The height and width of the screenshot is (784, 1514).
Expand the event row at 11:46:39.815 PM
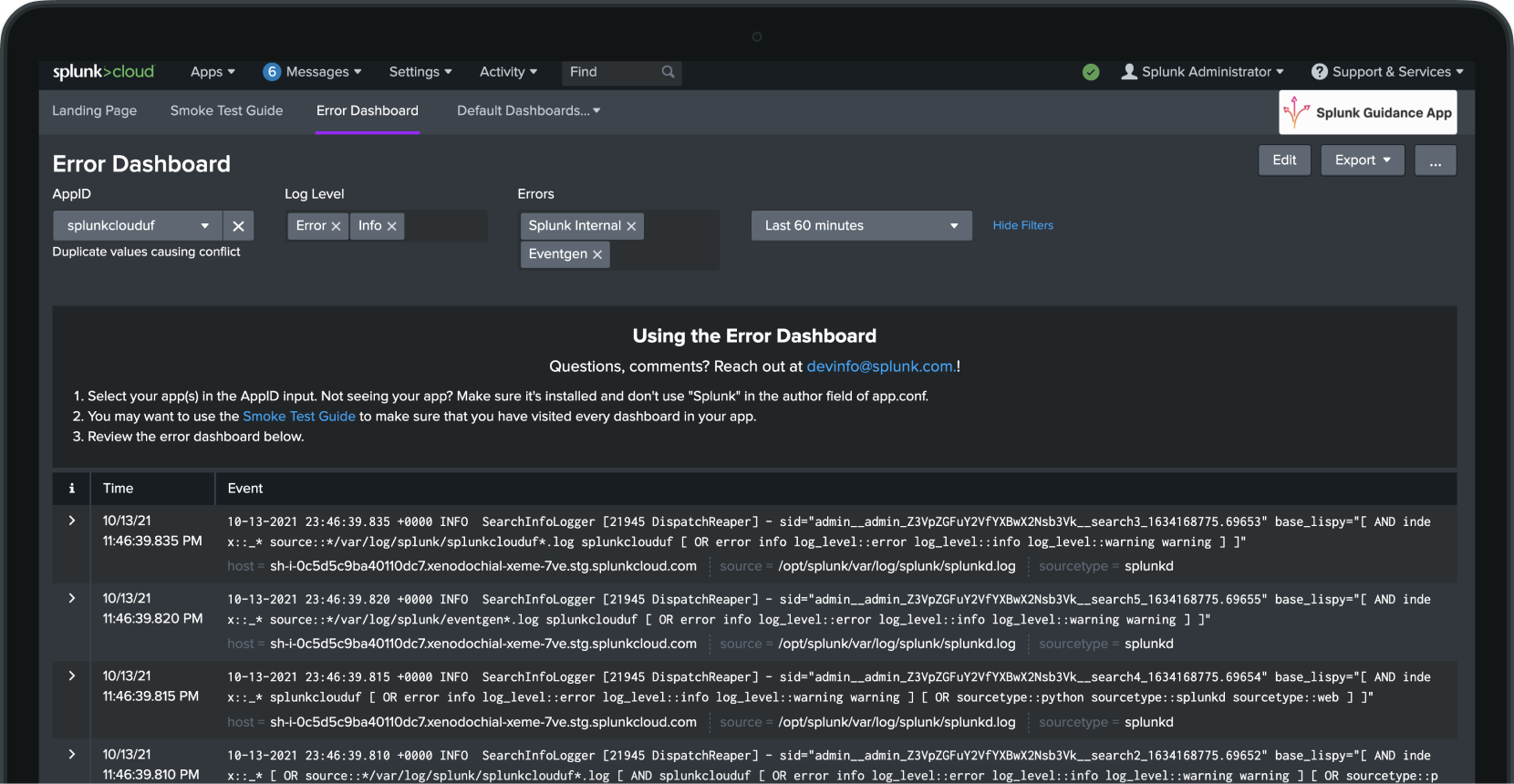71,676
